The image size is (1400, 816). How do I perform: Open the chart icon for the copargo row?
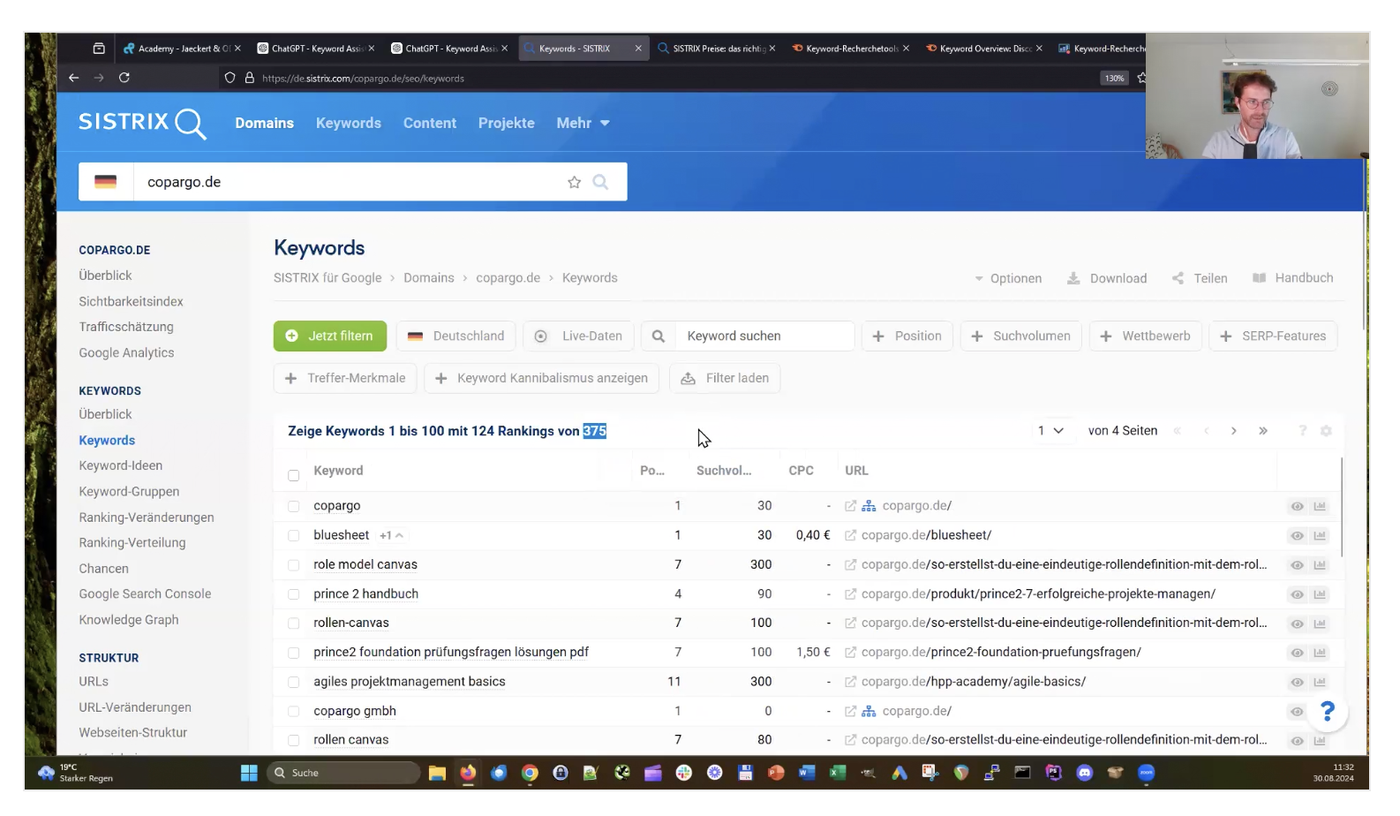point(1320,506)
